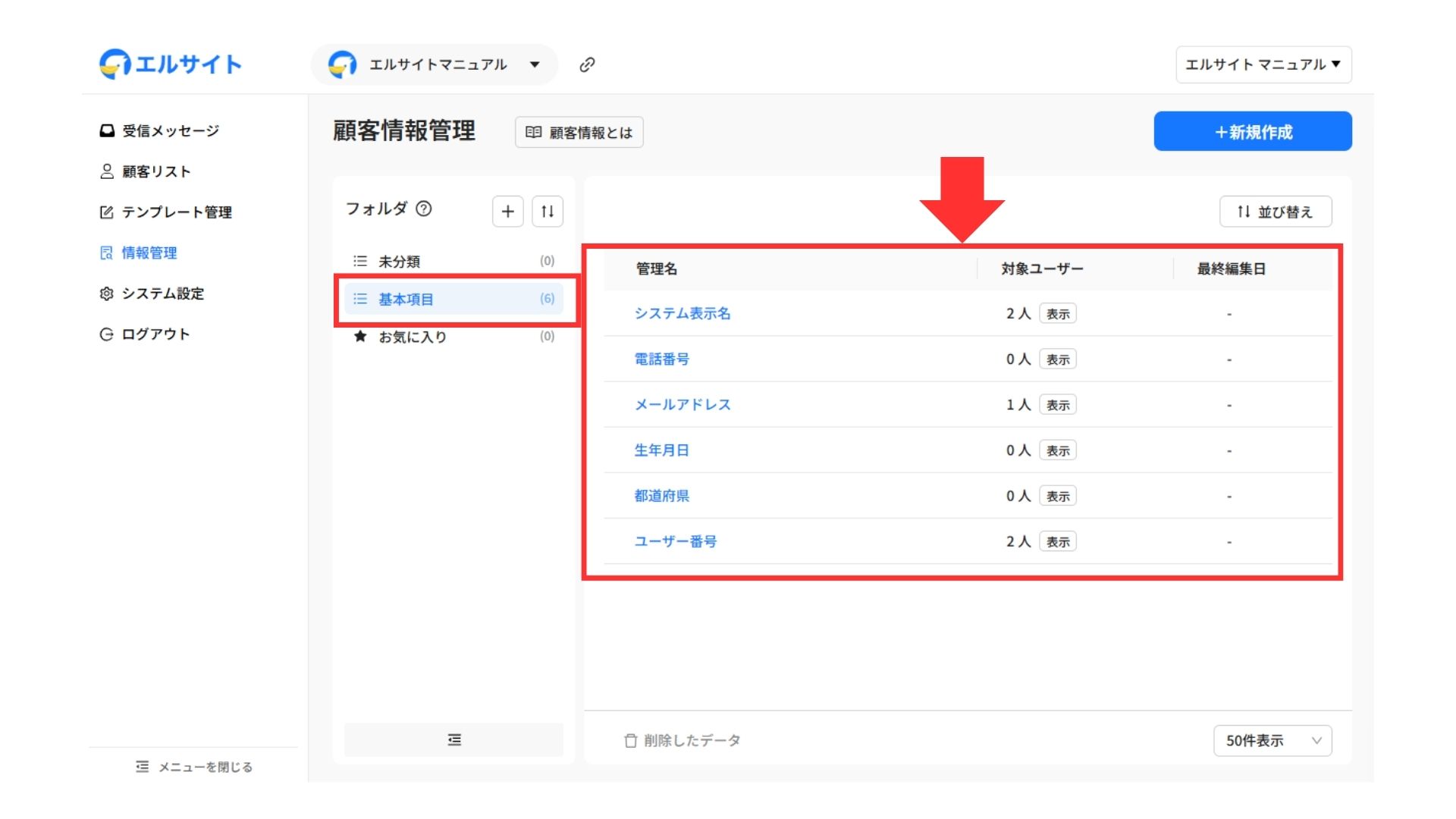Viewport: 1456px width, 819px height.
Task: Open 顧客情報とは help guide
Action: 579,133
